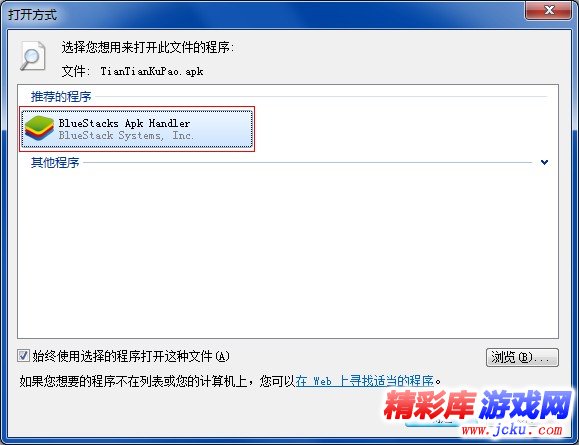Choose BlueStacks Apk Handler program entry
579x445 pixels.
137,129
